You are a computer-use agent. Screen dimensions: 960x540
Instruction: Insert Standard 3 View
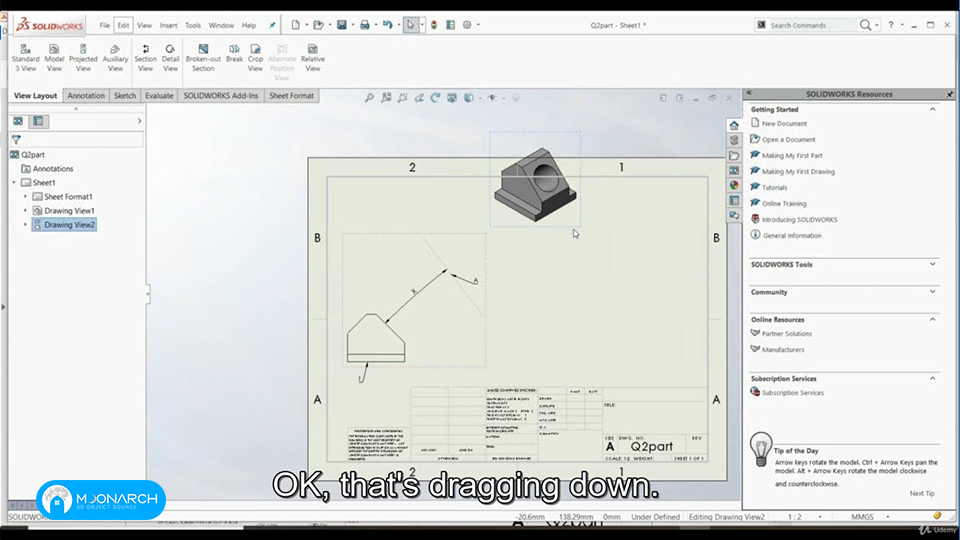tap(25, 58)
